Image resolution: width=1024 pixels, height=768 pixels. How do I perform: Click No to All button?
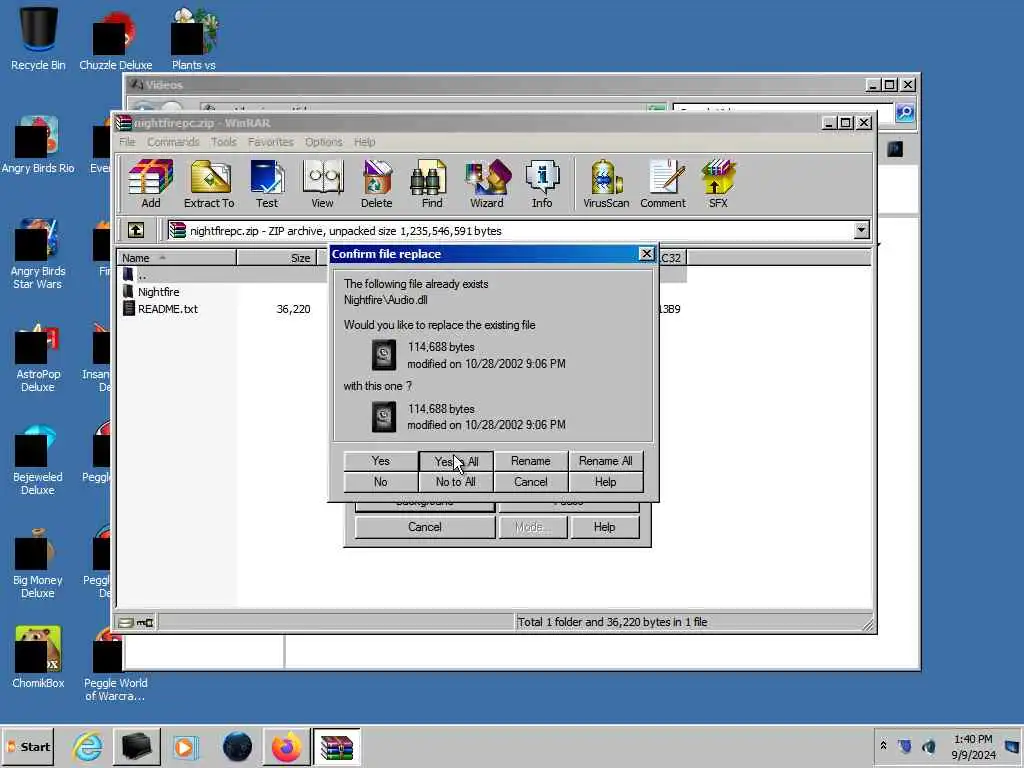point(456,482)
